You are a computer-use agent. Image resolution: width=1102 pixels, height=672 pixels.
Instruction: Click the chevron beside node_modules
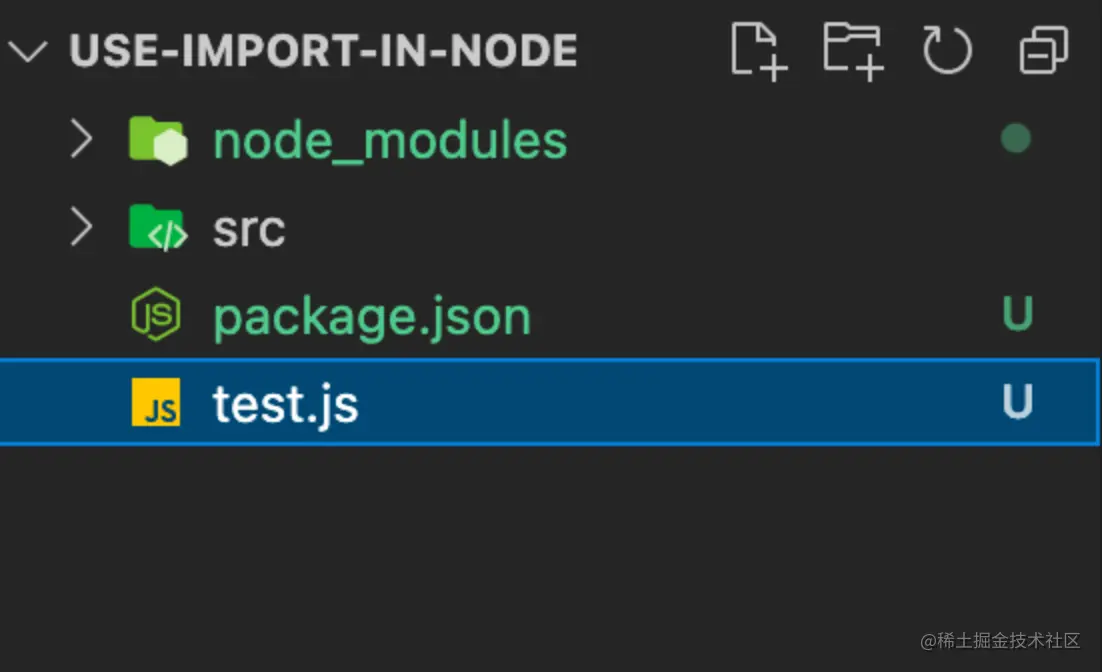coord(82,139)
